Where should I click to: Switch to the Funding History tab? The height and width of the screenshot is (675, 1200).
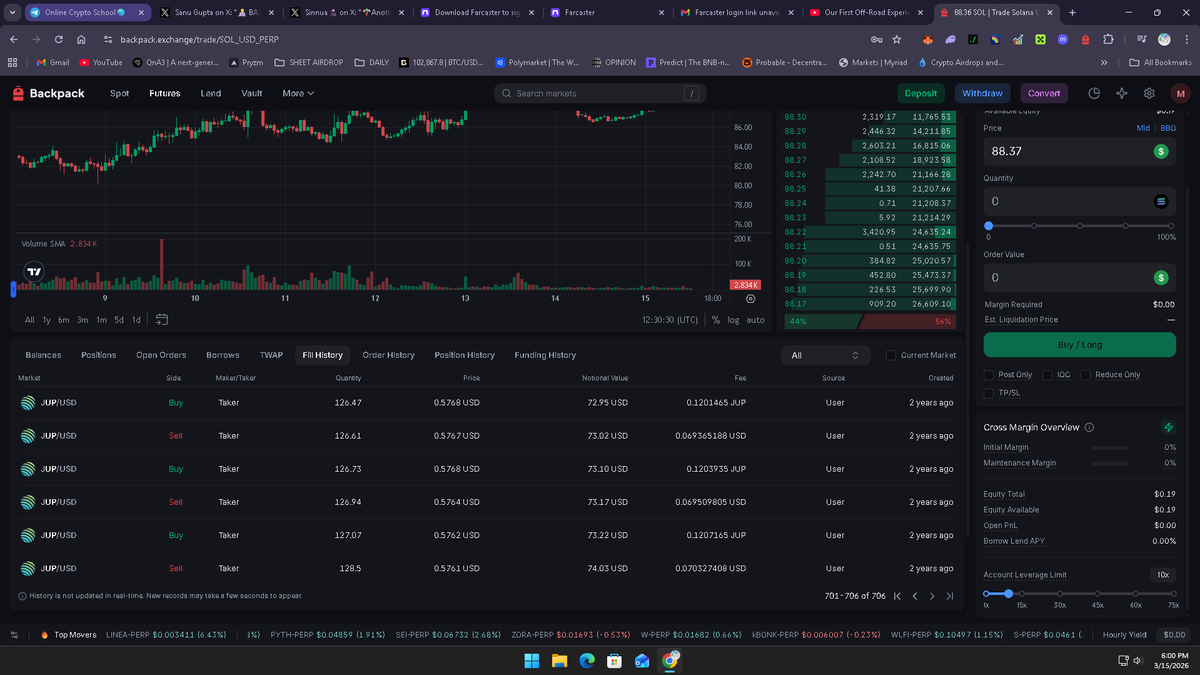[x=545, y=355]
